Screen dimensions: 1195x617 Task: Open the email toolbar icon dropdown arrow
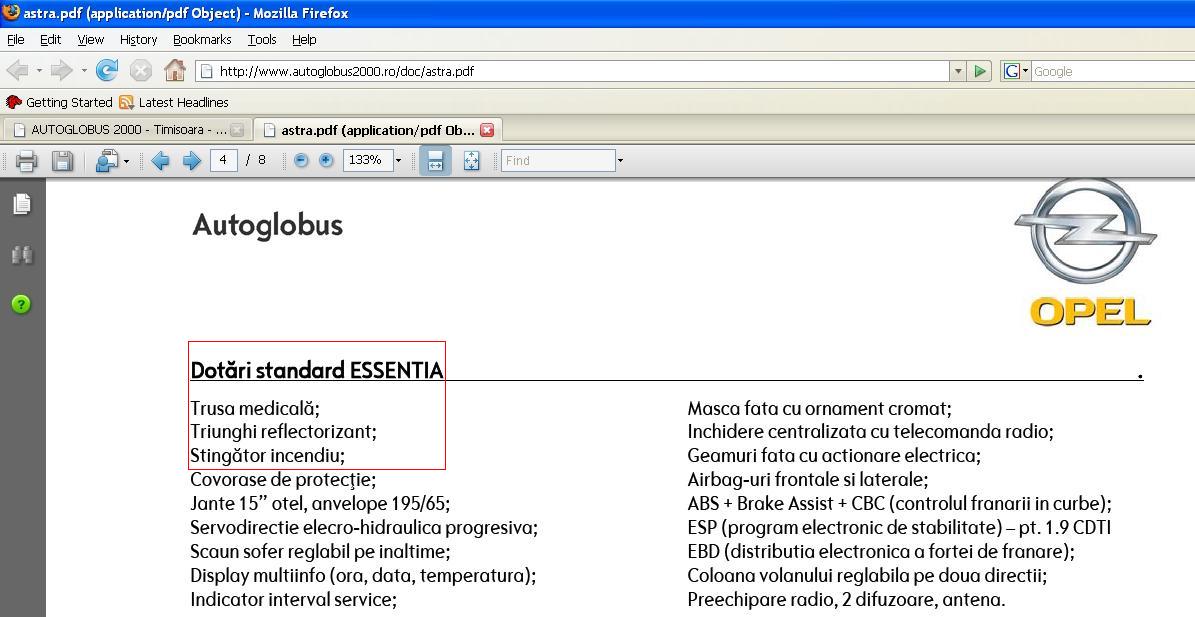point(126,161)
